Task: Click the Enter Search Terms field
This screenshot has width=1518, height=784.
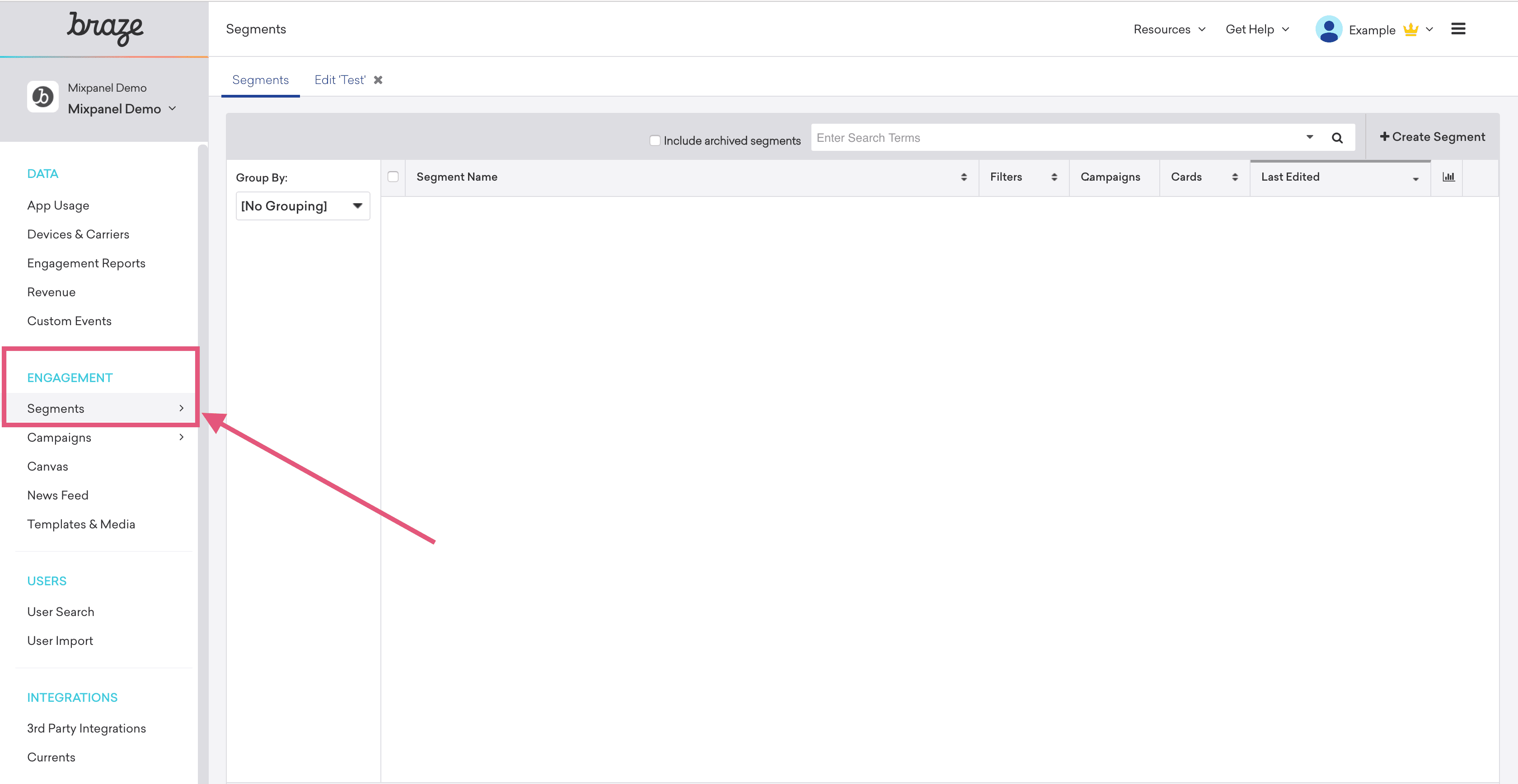Action: 1055,138
